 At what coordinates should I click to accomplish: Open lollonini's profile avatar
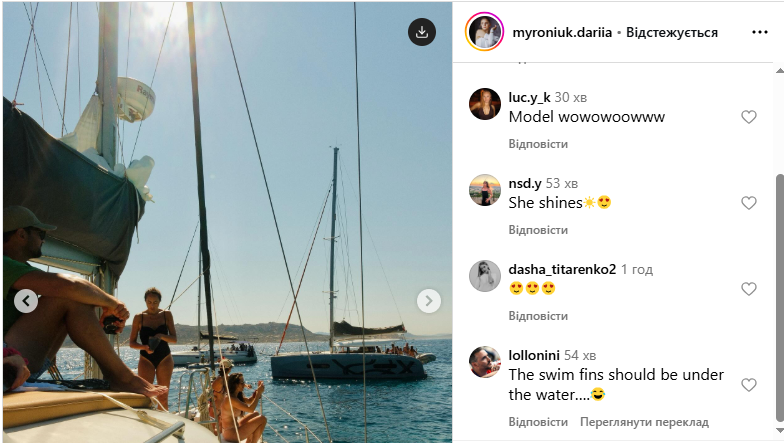[485, 362]
